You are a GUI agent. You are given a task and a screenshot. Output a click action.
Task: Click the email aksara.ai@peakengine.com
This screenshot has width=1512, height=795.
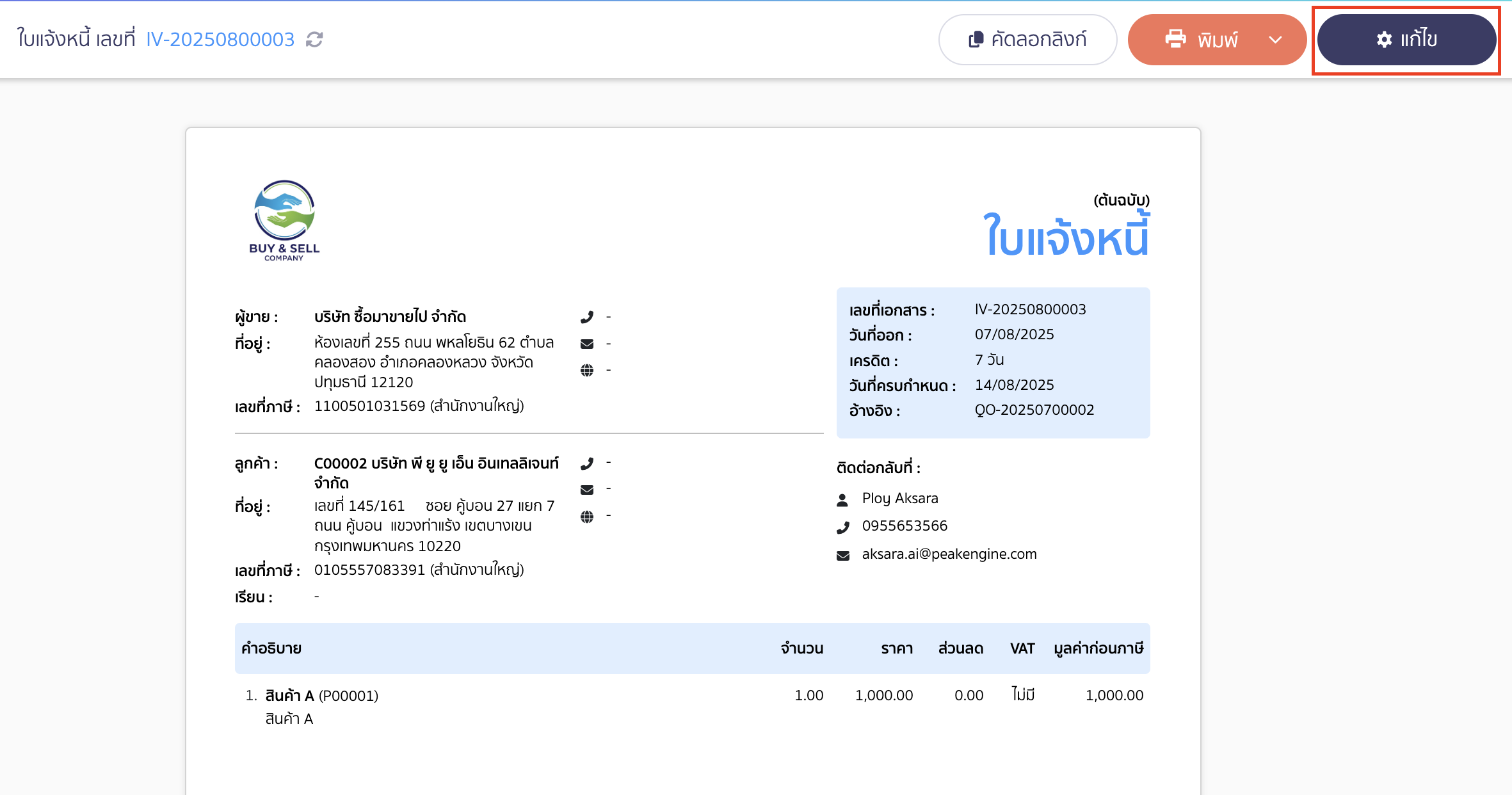pos(949,554)
